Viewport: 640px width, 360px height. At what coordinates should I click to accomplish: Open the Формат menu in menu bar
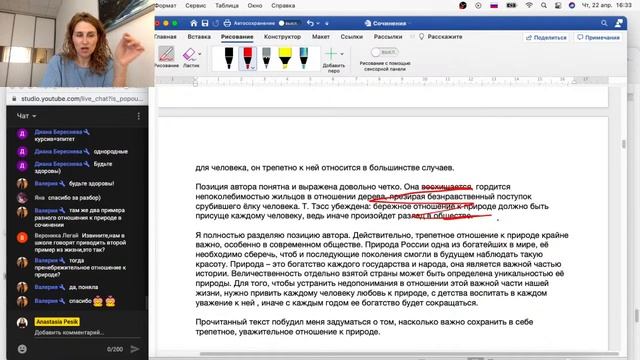point(165,6)
